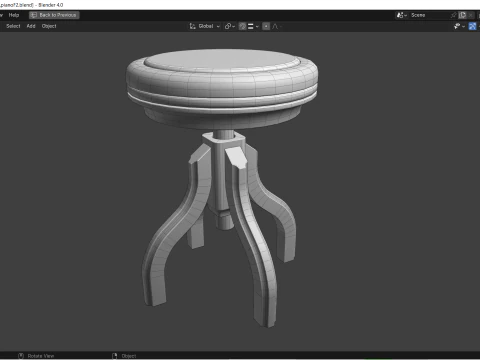Open the Select menu
This screenshot has width=480, height=360.
tap(13, 26)
